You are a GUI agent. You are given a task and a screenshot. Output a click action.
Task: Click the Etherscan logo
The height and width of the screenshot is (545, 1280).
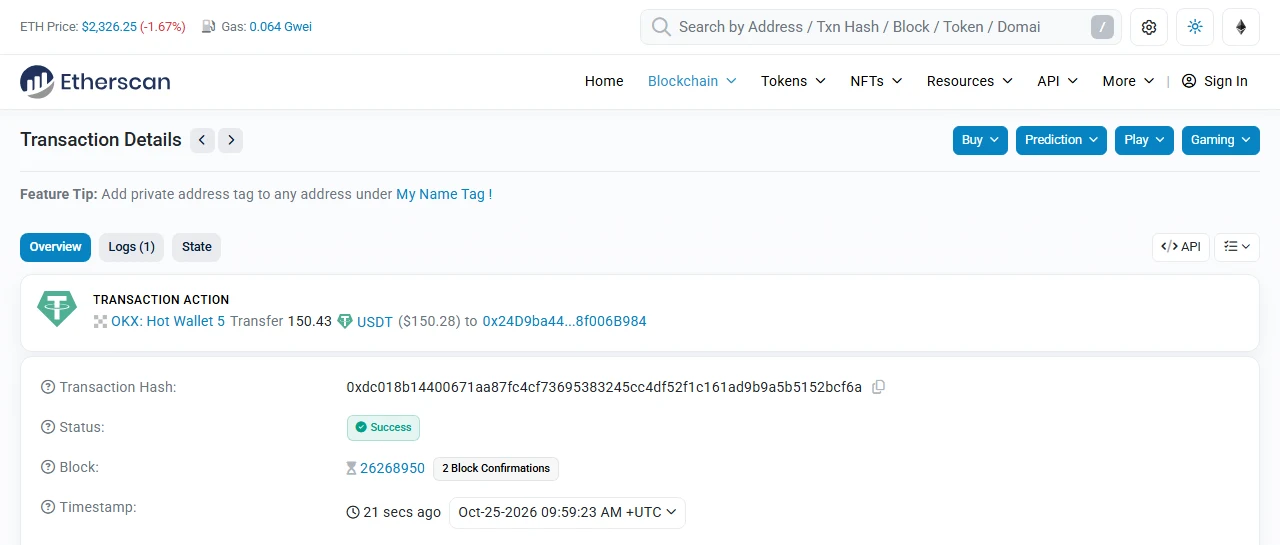[95, 82]
